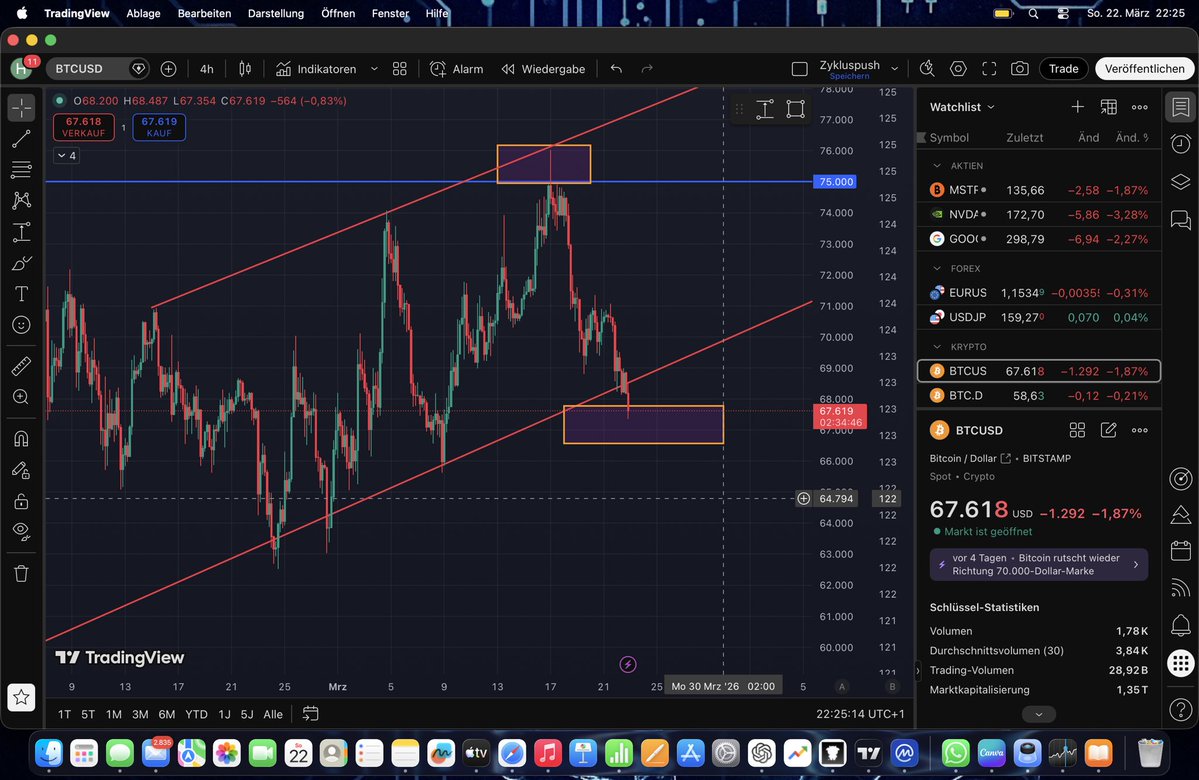
Task: Open the emoji icons tool
Action: click(21, 325)
